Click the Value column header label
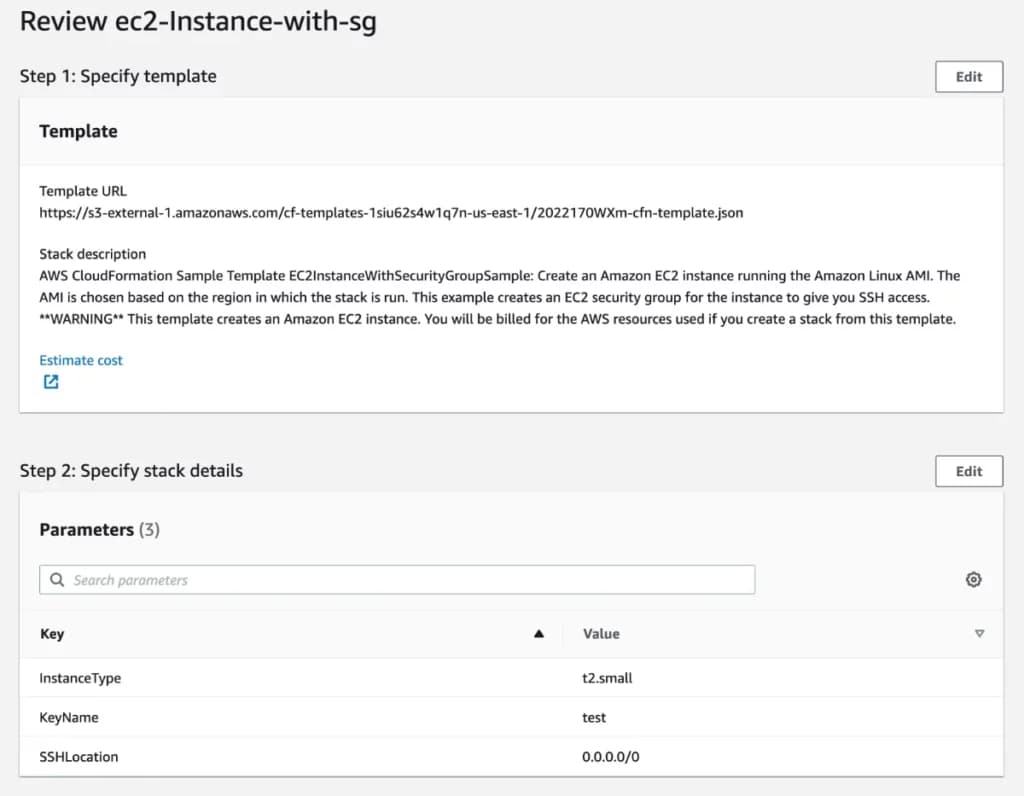The image size is (1024, 796). click(601, 634)
